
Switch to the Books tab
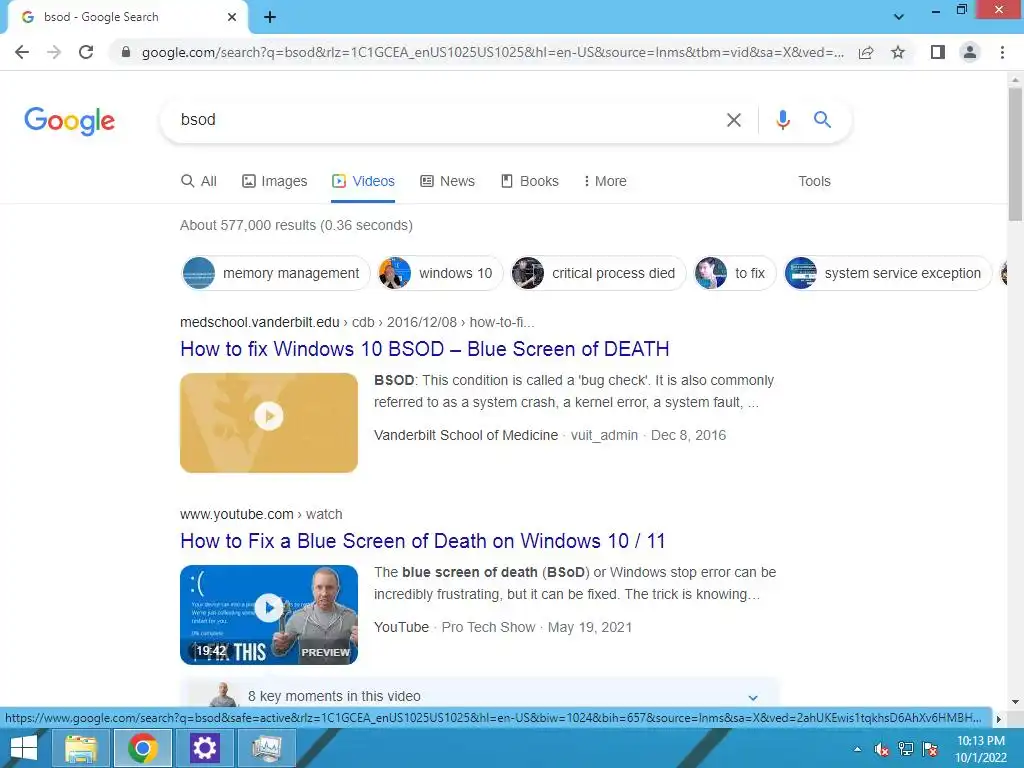530,181
